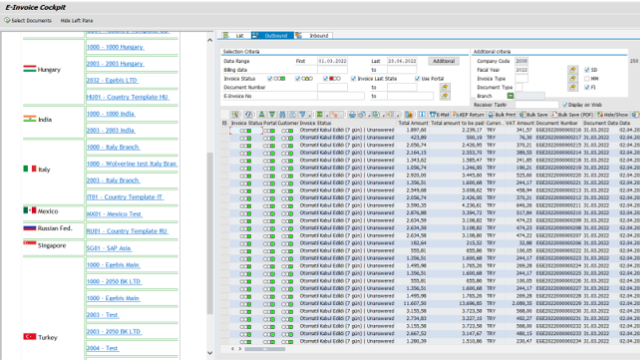This screenshot has height=360, width=640.
Task: Click the green Branch selection icon
Action: point(510,96)
